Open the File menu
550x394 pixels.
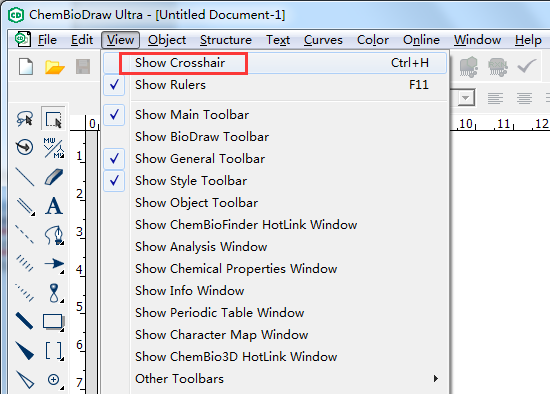coord(47,40)
